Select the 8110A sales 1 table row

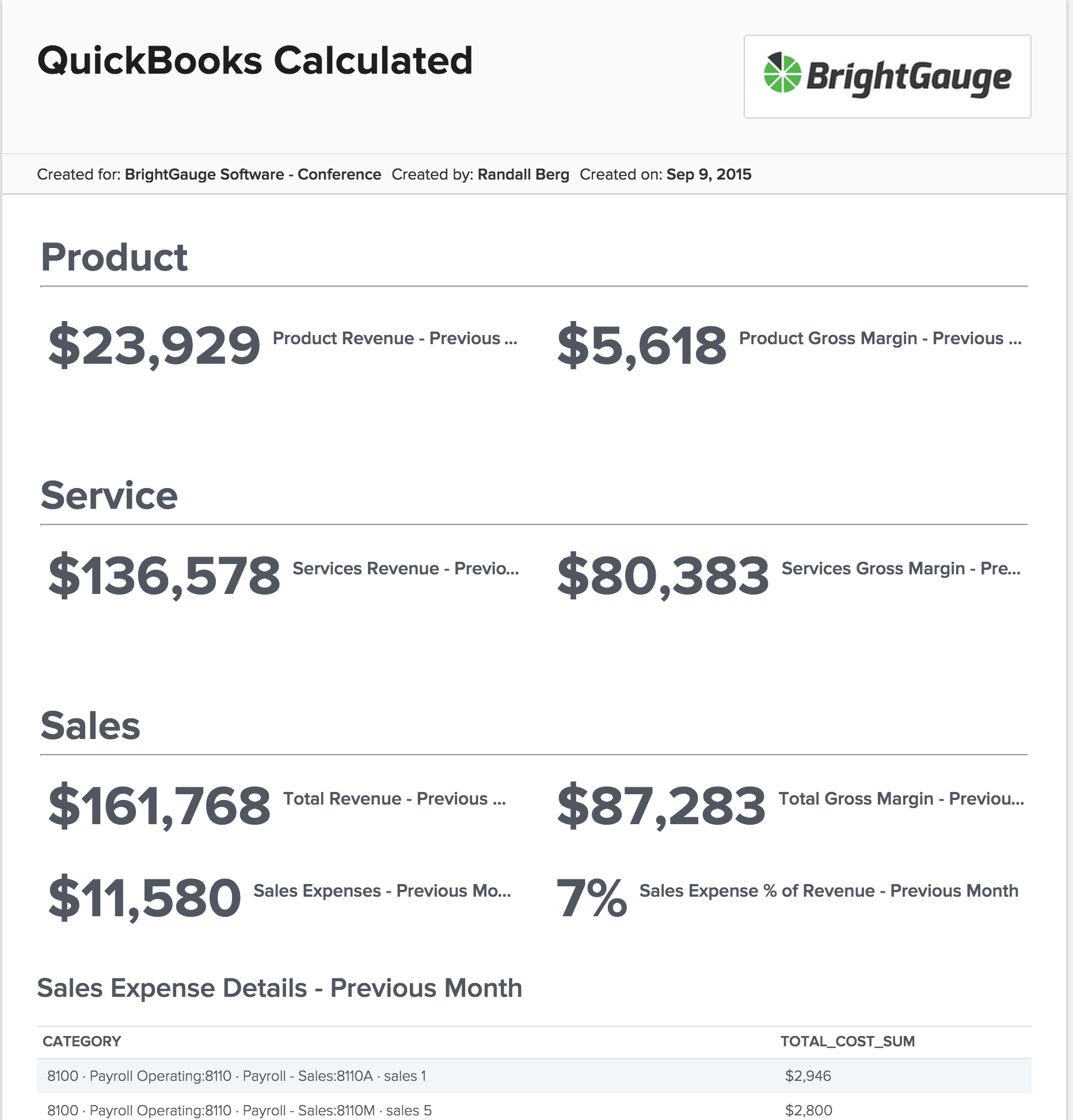coord(534,1076)
